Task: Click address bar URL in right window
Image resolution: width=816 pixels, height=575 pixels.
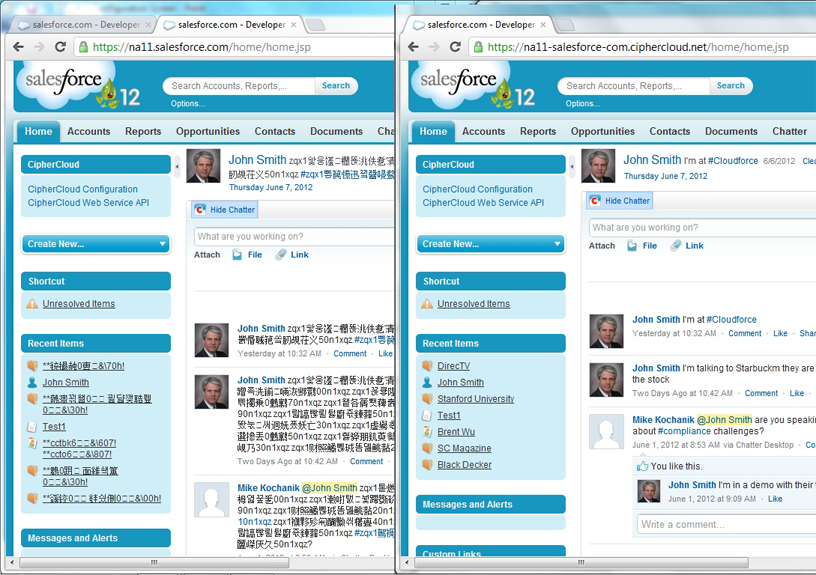Action: pyautogui.click(x=638, y=47)
